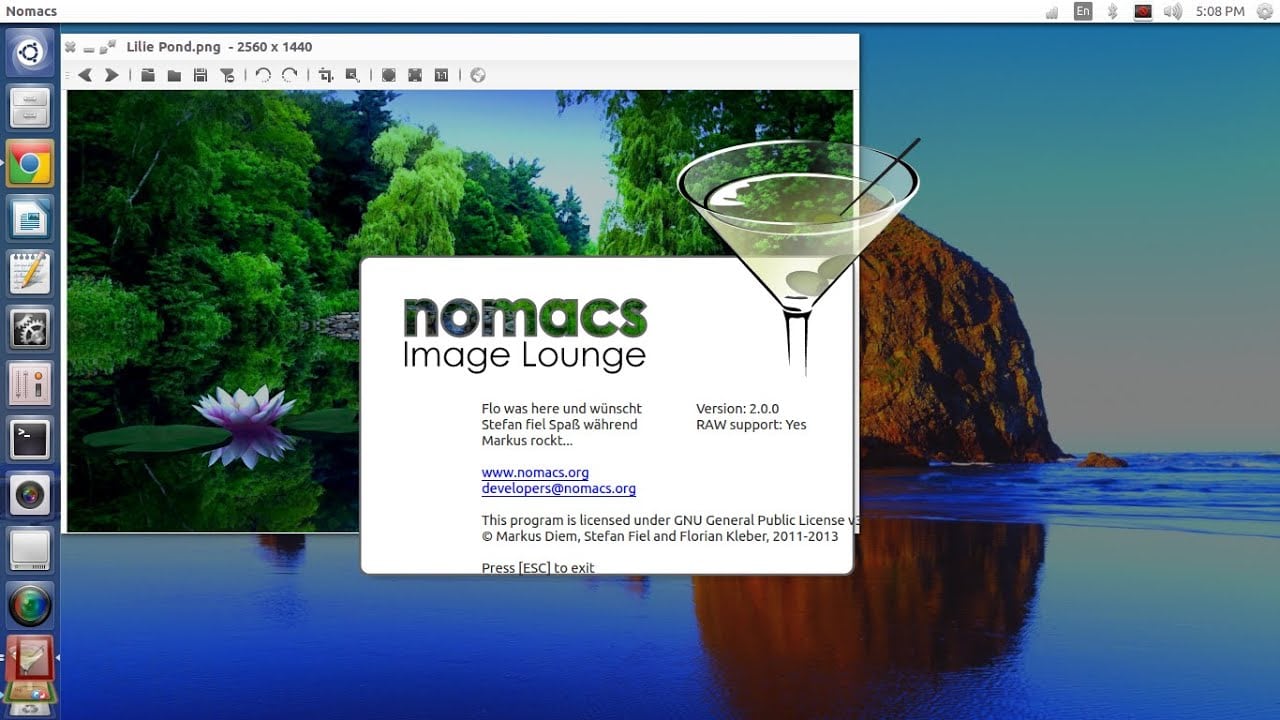Click the colorful lens dock icon

[30, 605]
